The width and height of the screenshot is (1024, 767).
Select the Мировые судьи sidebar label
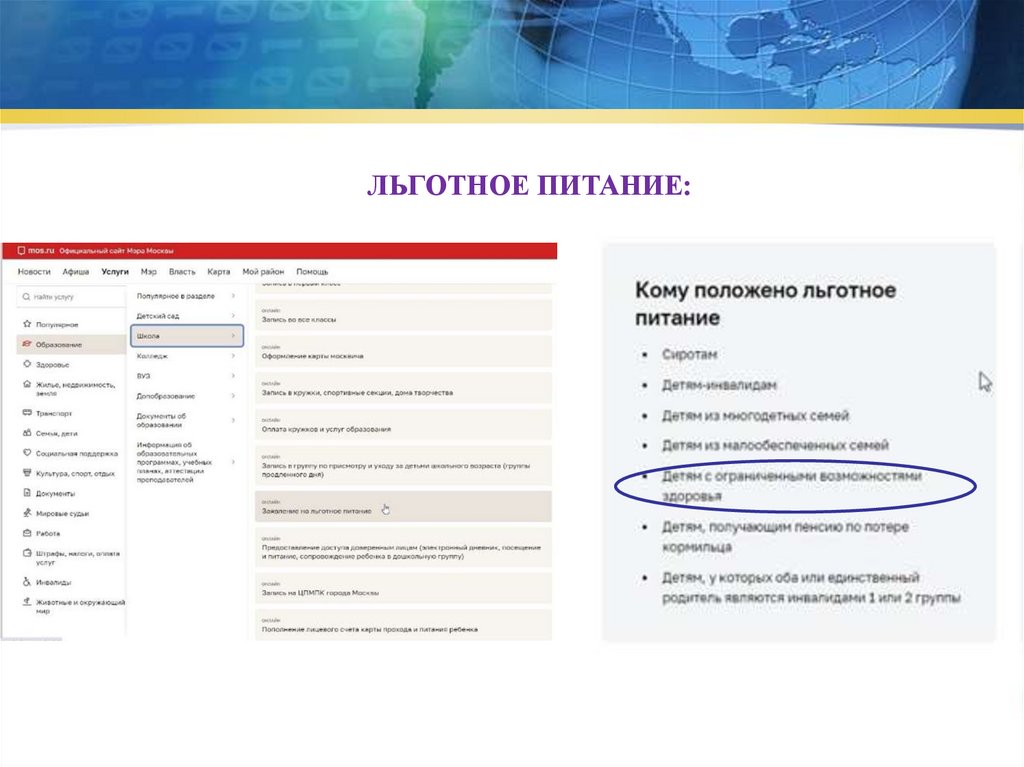point(62,514)
